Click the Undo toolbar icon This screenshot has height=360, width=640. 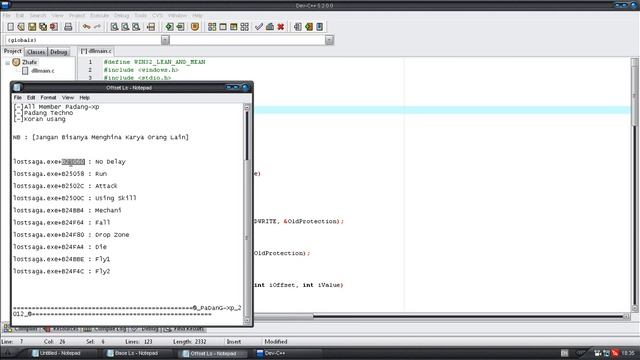tap(86, 27)
